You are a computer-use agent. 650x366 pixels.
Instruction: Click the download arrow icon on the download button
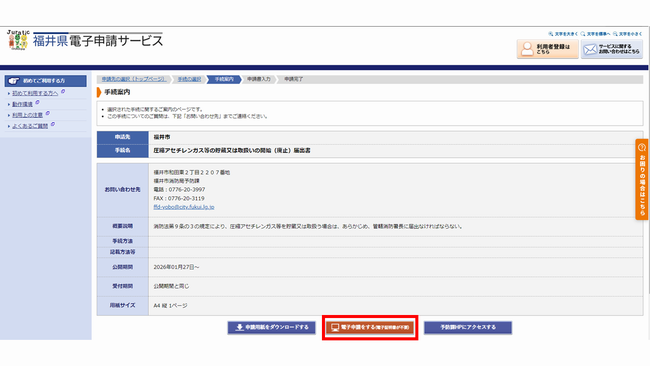240,327
